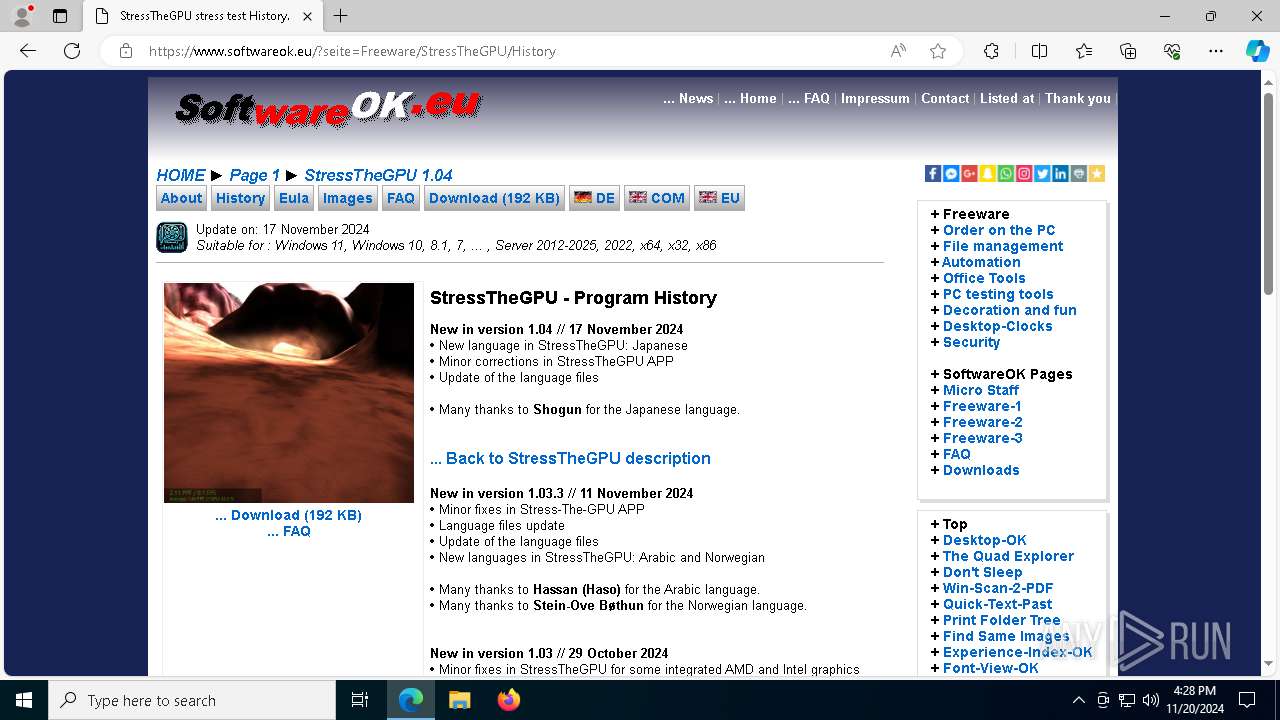Click Download (192 KB) tab button

494,198
